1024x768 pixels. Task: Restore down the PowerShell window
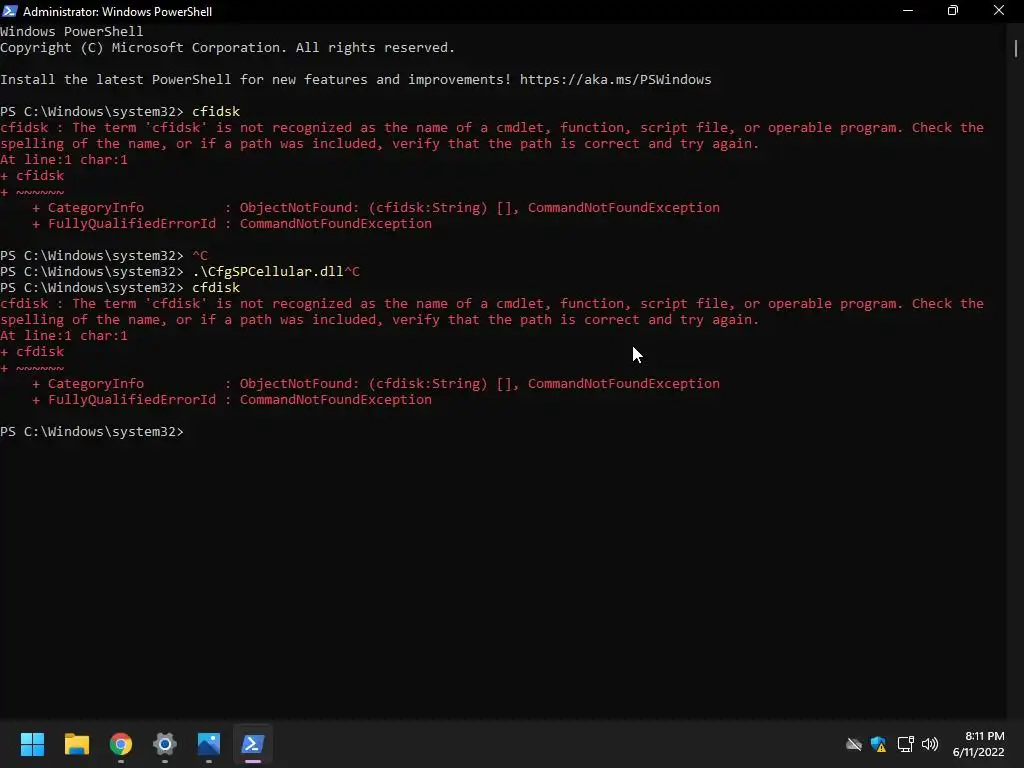click(953, 11)
